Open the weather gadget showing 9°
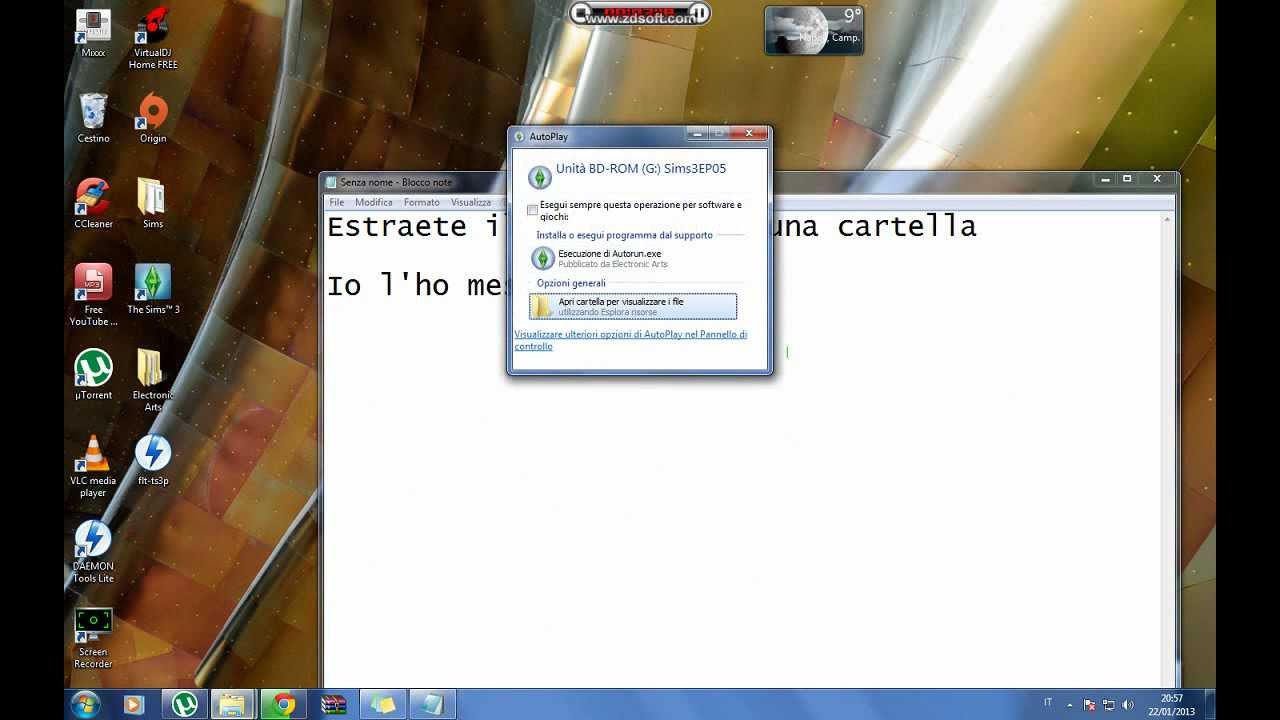Screen dimensions: 1280x720 (814, 30)
